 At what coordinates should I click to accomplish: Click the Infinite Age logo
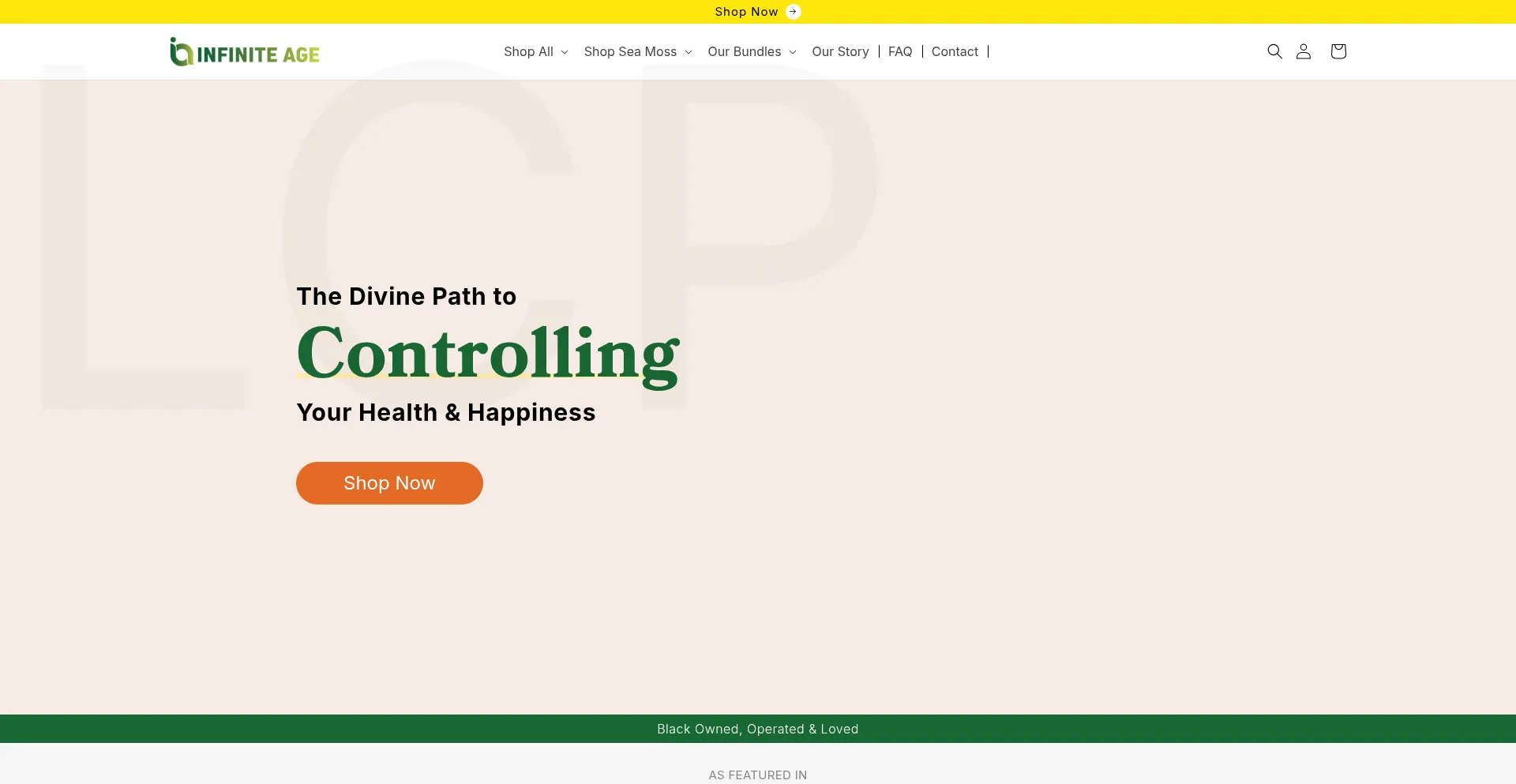(245, 52)
